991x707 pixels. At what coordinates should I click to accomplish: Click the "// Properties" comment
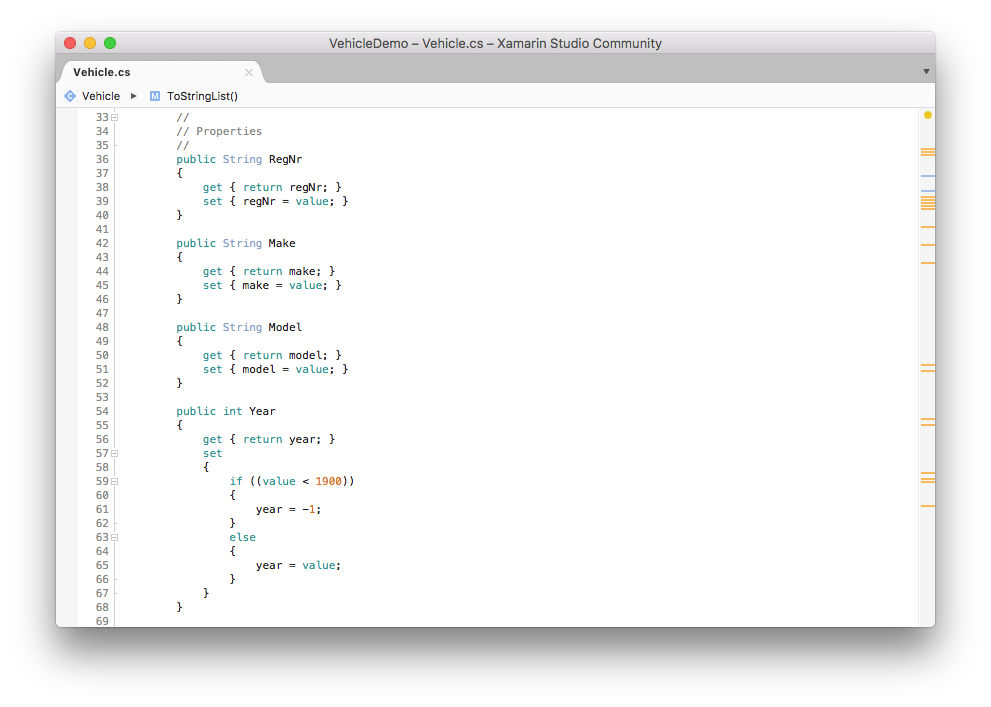tap(219, 131)
